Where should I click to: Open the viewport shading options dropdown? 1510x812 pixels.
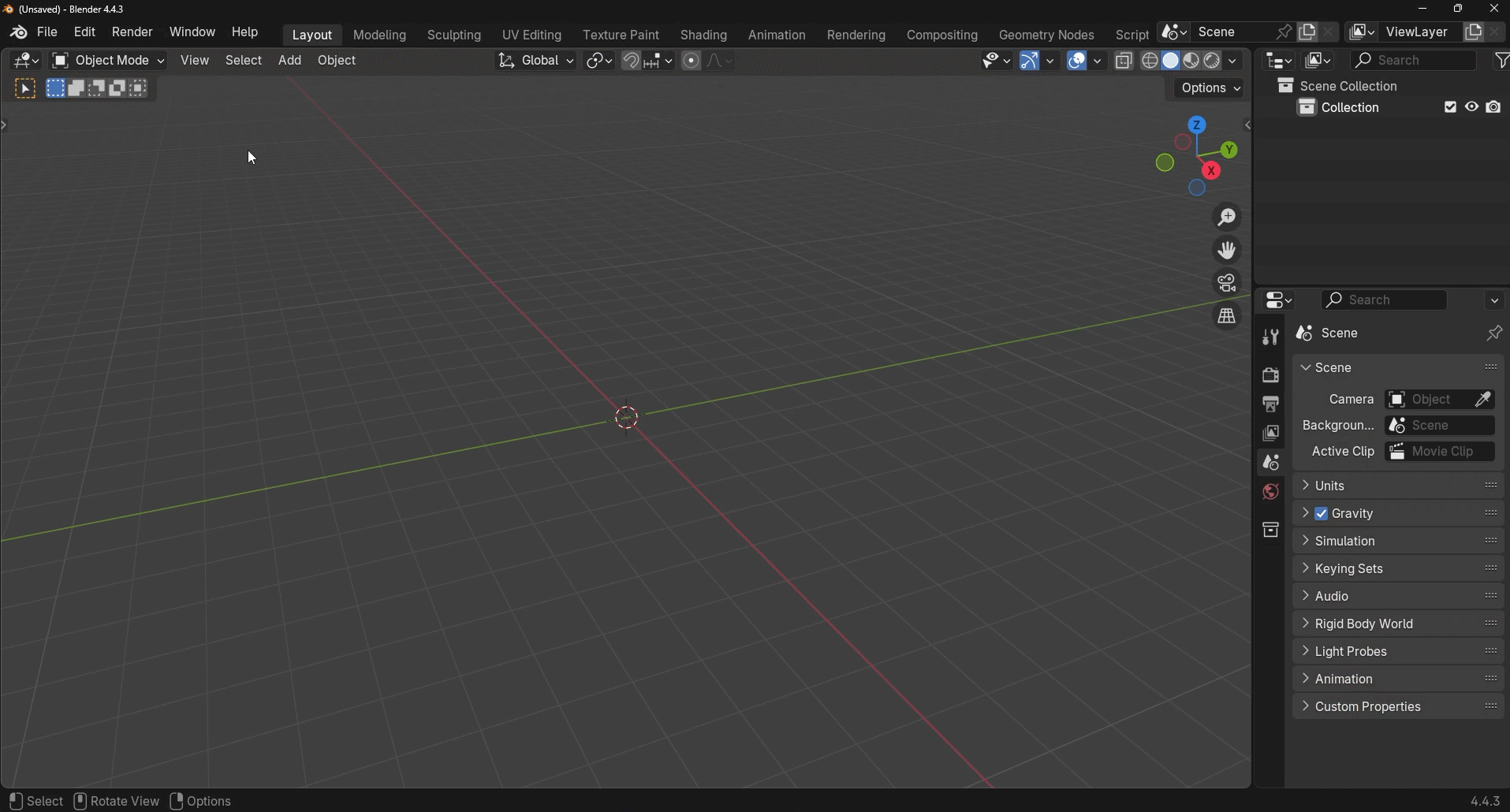pos(1234,61)
